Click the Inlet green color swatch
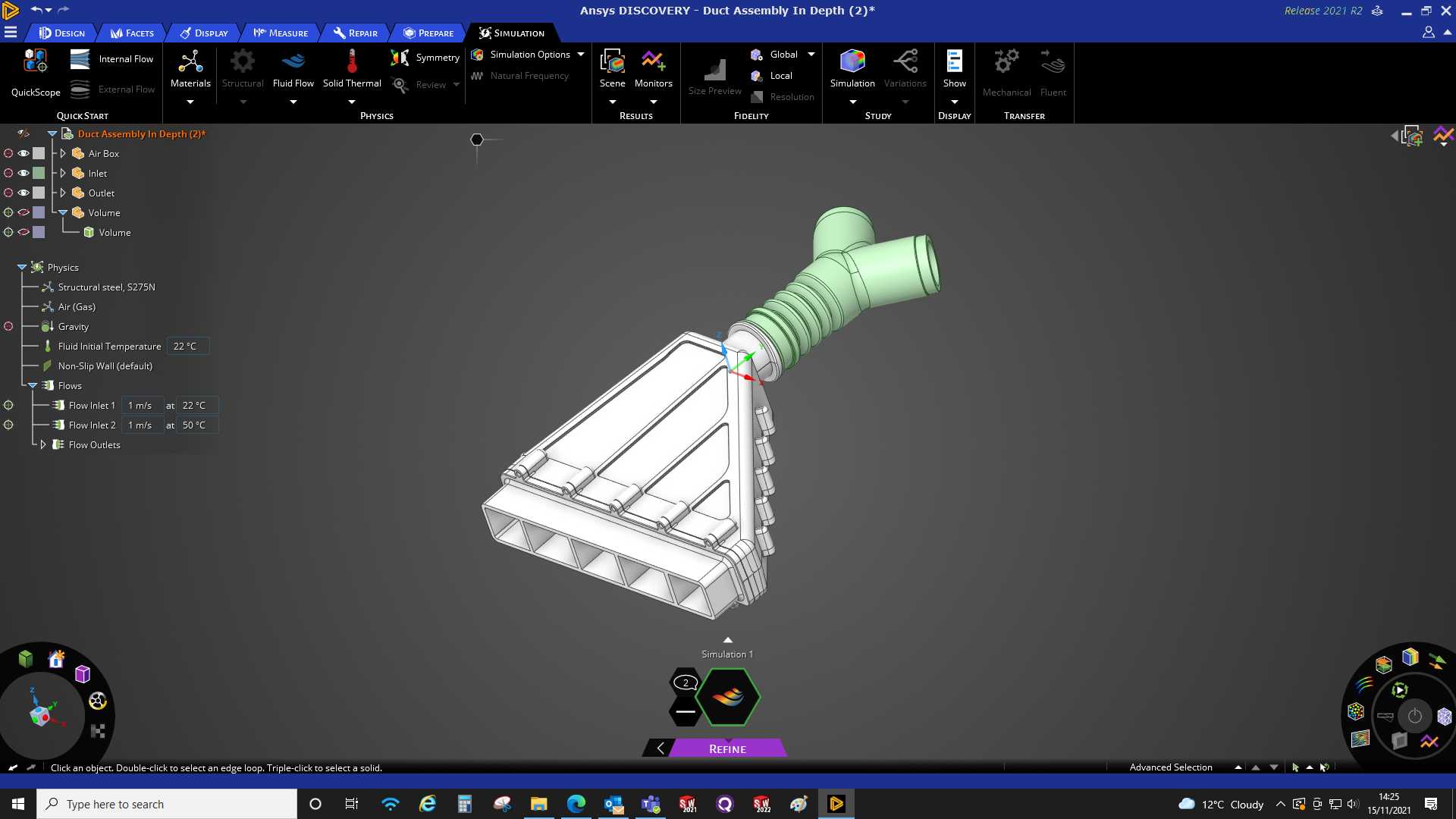 pos(39,173)
